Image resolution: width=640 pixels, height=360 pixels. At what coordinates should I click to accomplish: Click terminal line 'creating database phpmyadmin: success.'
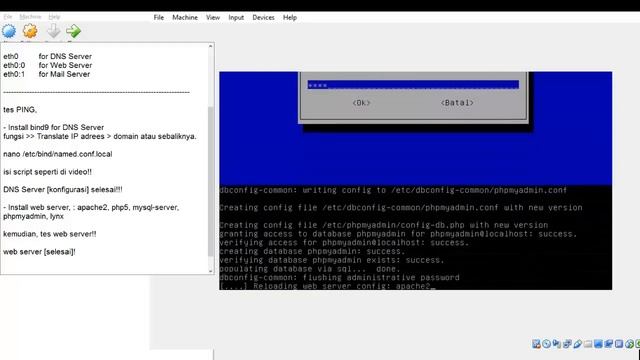point(313,251)
